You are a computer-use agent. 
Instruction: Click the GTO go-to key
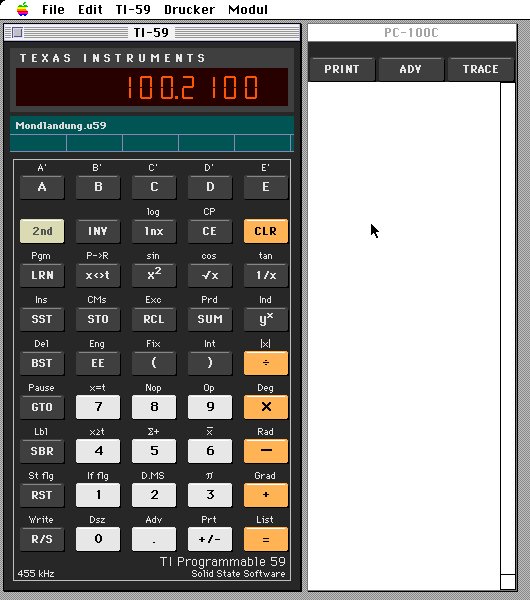tap(42, 407)
